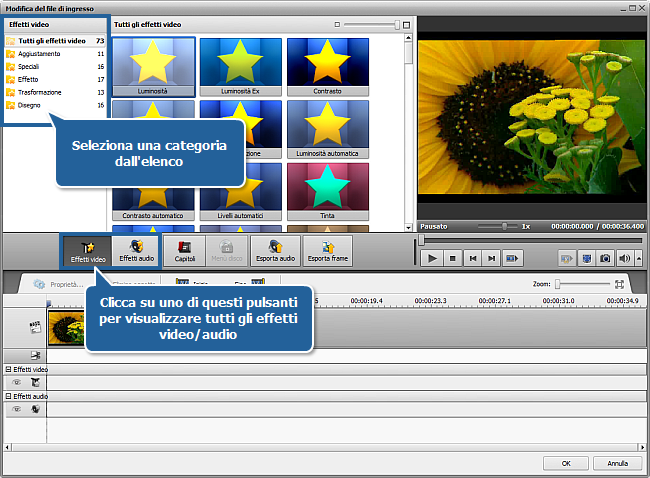Click the small thumbnails icon
The width and height of the screenshot is (650, 478).
[x=337, y=25]
